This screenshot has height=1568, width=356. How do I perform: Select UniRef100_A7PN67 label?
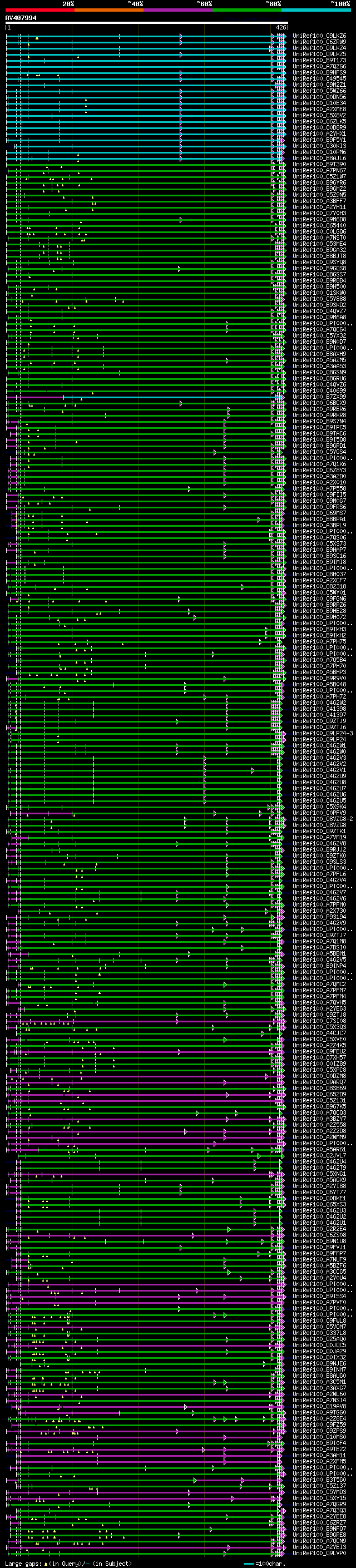[x=319, y=170]
